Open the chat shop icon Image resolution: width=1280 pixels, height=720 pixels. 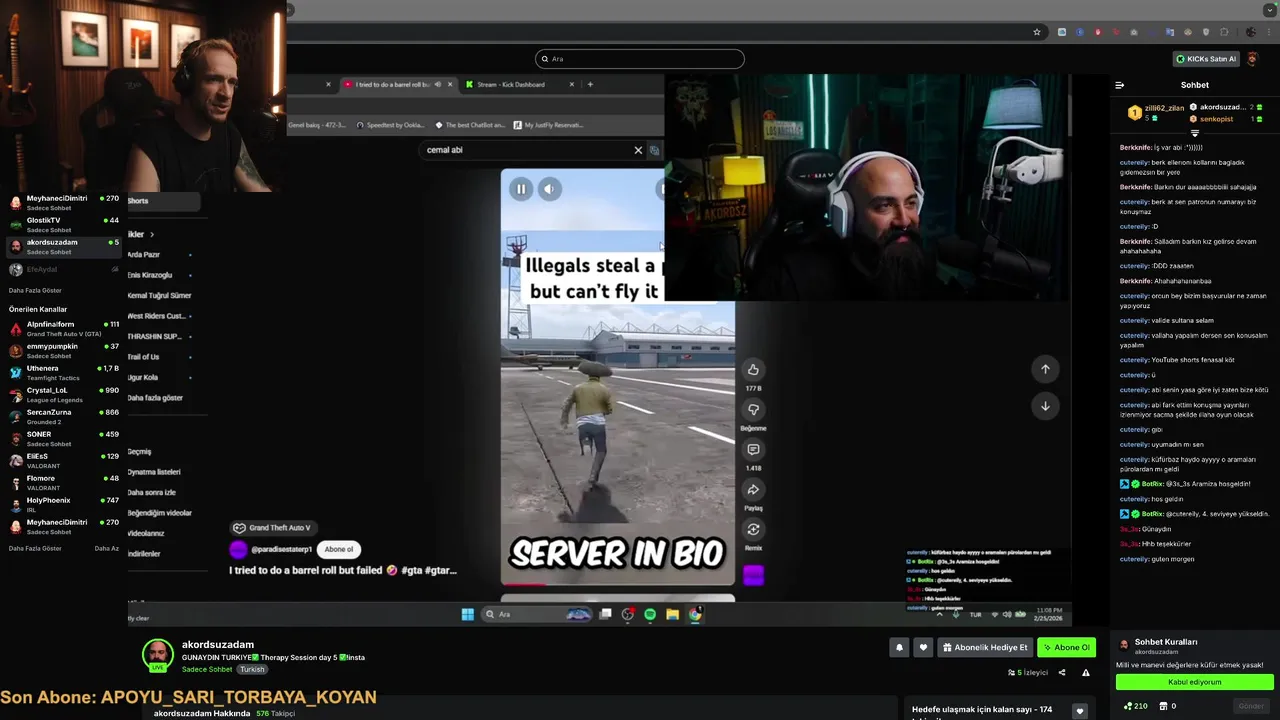(1165, 706)
